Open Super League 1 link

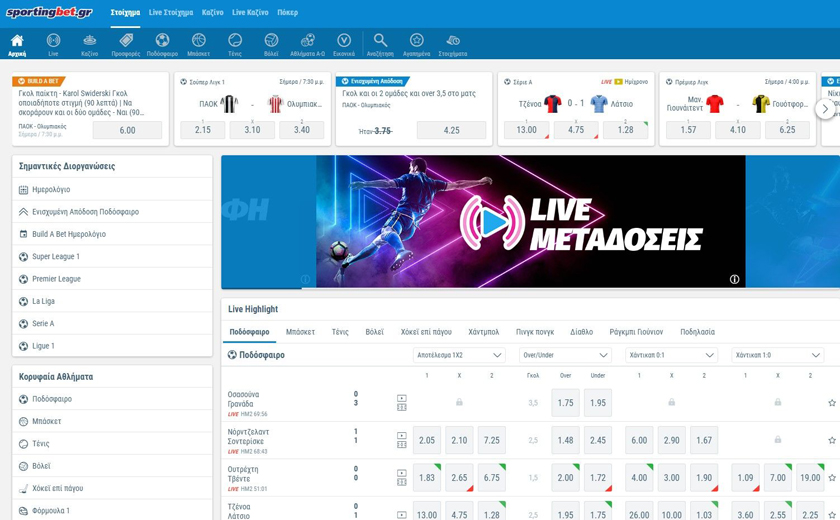click(112, 257)
